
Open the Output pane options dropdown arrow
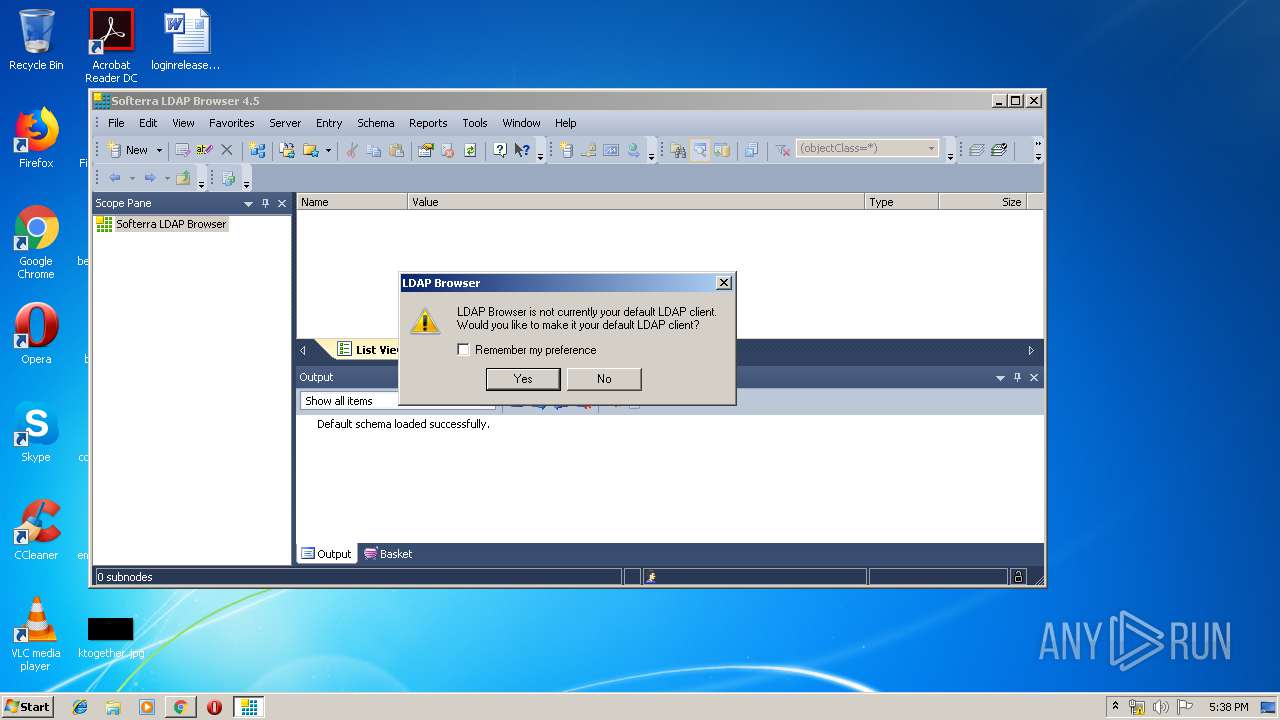(x=1000, y=377)
